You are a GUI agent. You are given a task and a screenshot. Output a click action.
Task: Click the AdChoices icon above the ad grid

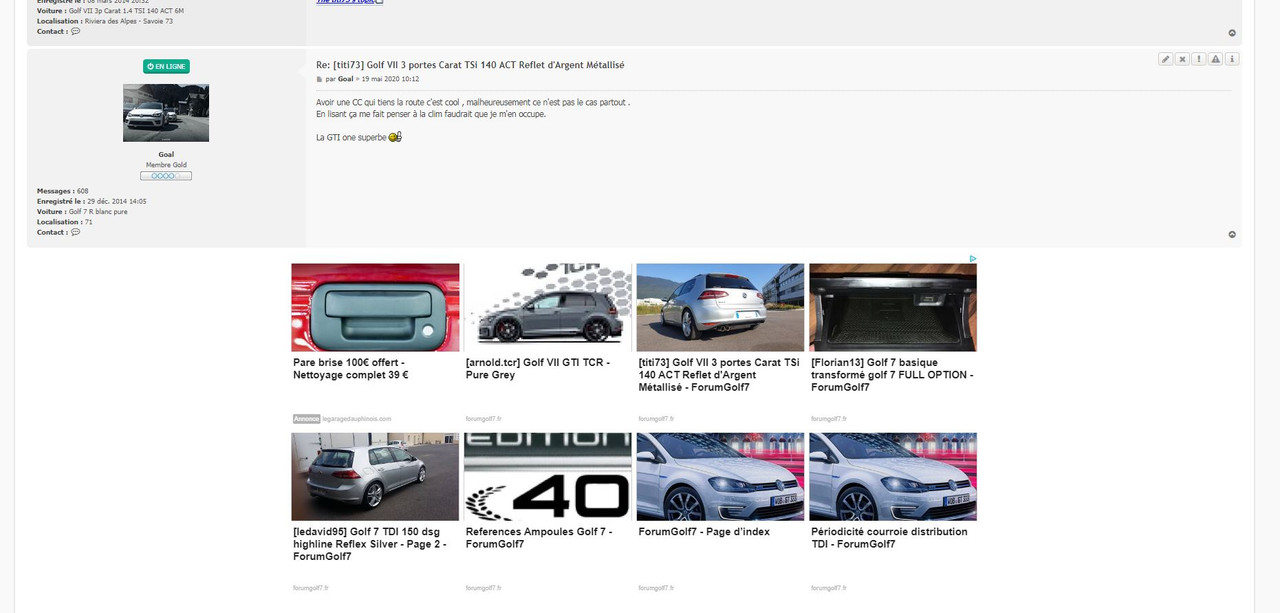coord(973,259)
